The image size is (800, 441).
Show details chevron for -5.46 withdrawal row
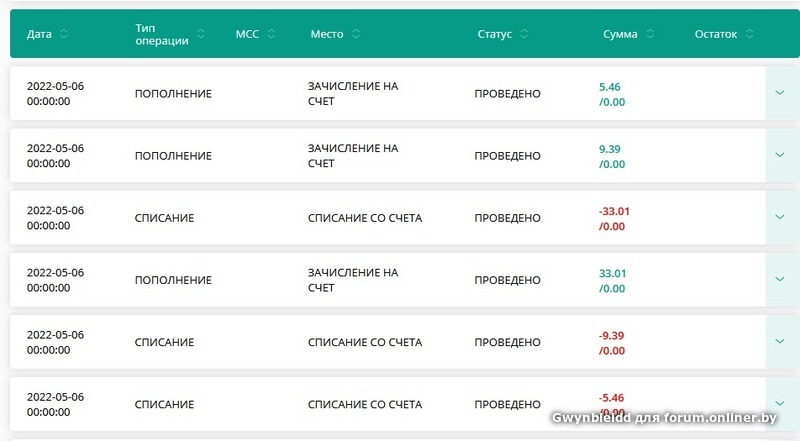tap(780, 404)
